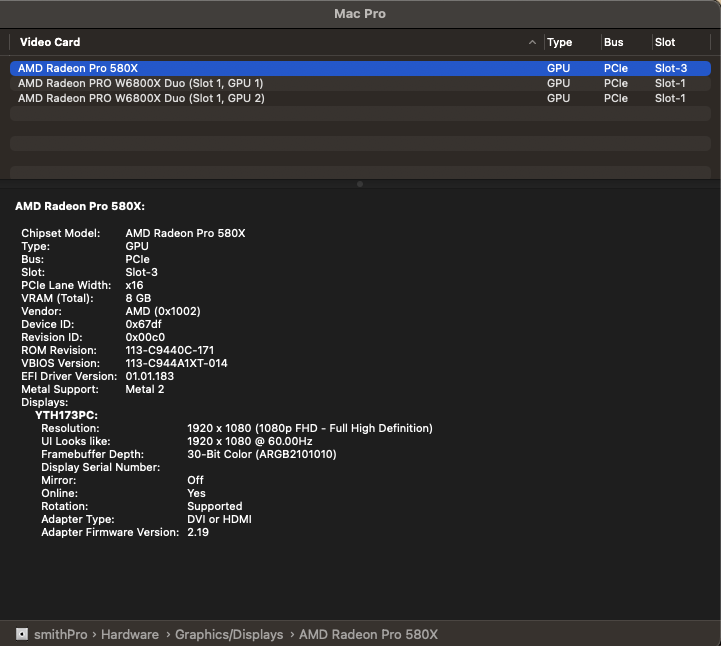Image resolution: width=721 pixels, height=646 pixels.
Task: Click the Revision ID value 0x00c0
Action: [x=145, y=337]
